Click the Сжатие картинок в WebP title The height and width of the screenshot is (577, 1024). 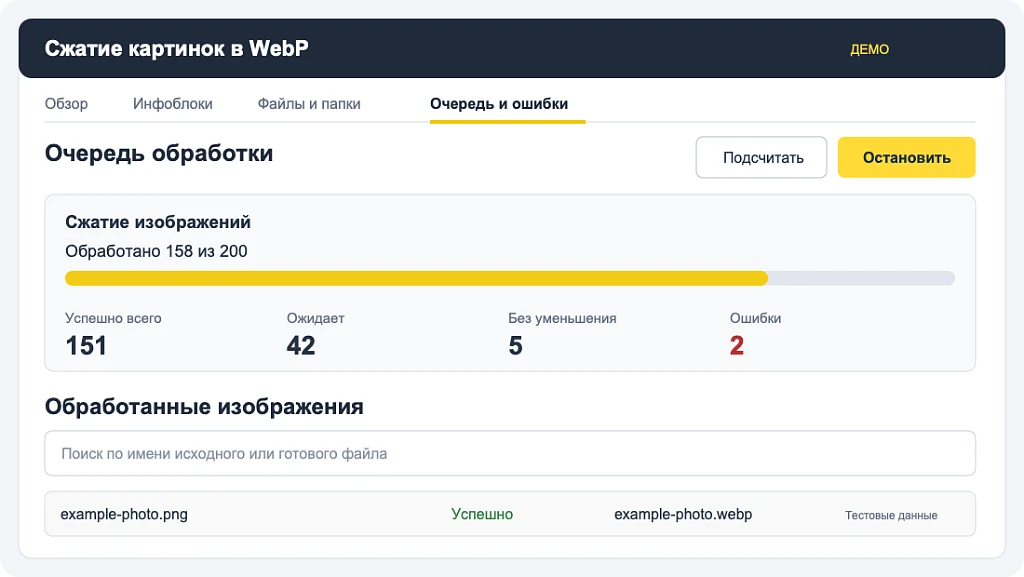tap(176, 48)
